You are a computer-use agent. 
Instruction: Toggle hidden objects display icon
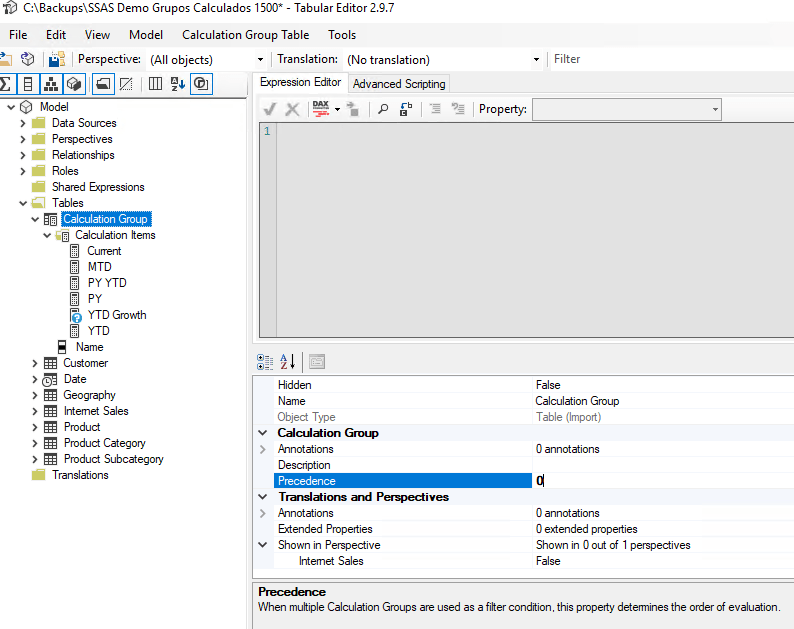[126, 84]
